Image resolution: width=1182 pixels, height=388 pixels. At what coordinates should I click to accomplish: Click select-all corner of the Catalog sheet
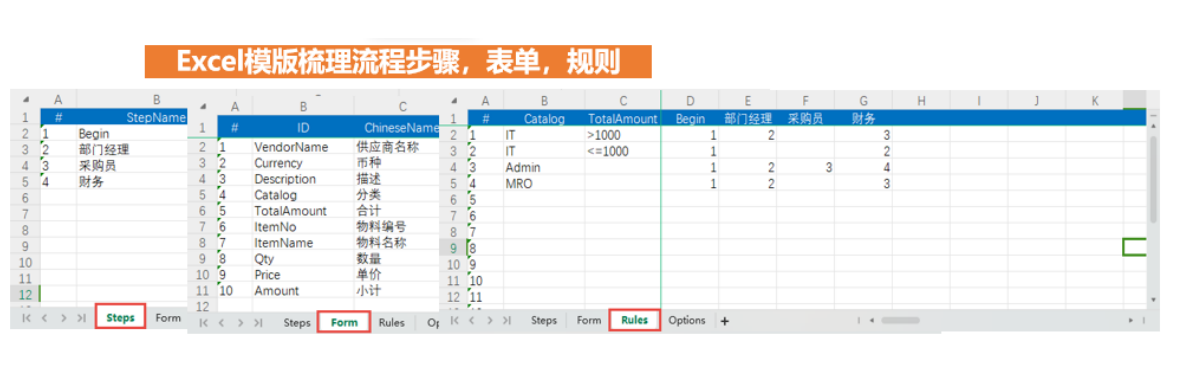(454, 101)
